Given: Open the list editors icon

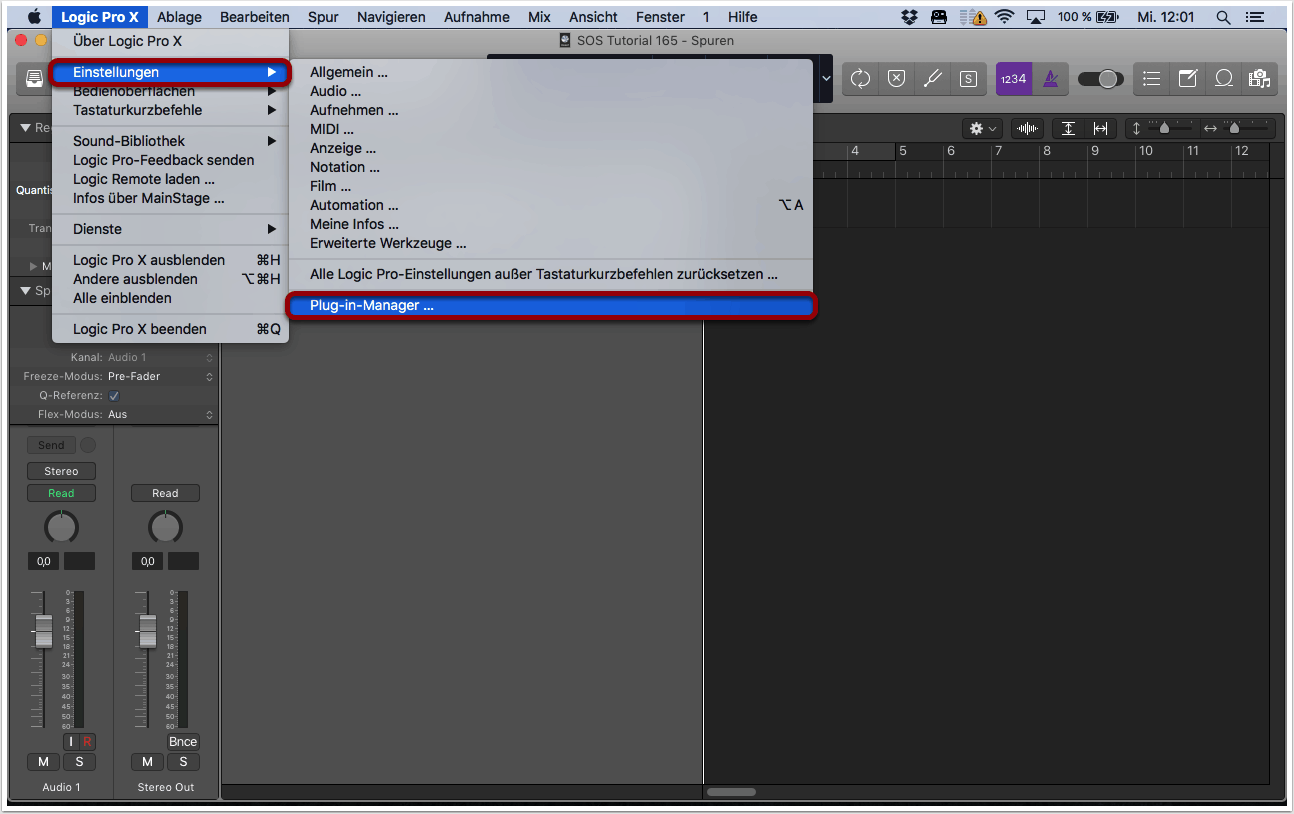Looking at the screenshot, I should point(1152,79).
